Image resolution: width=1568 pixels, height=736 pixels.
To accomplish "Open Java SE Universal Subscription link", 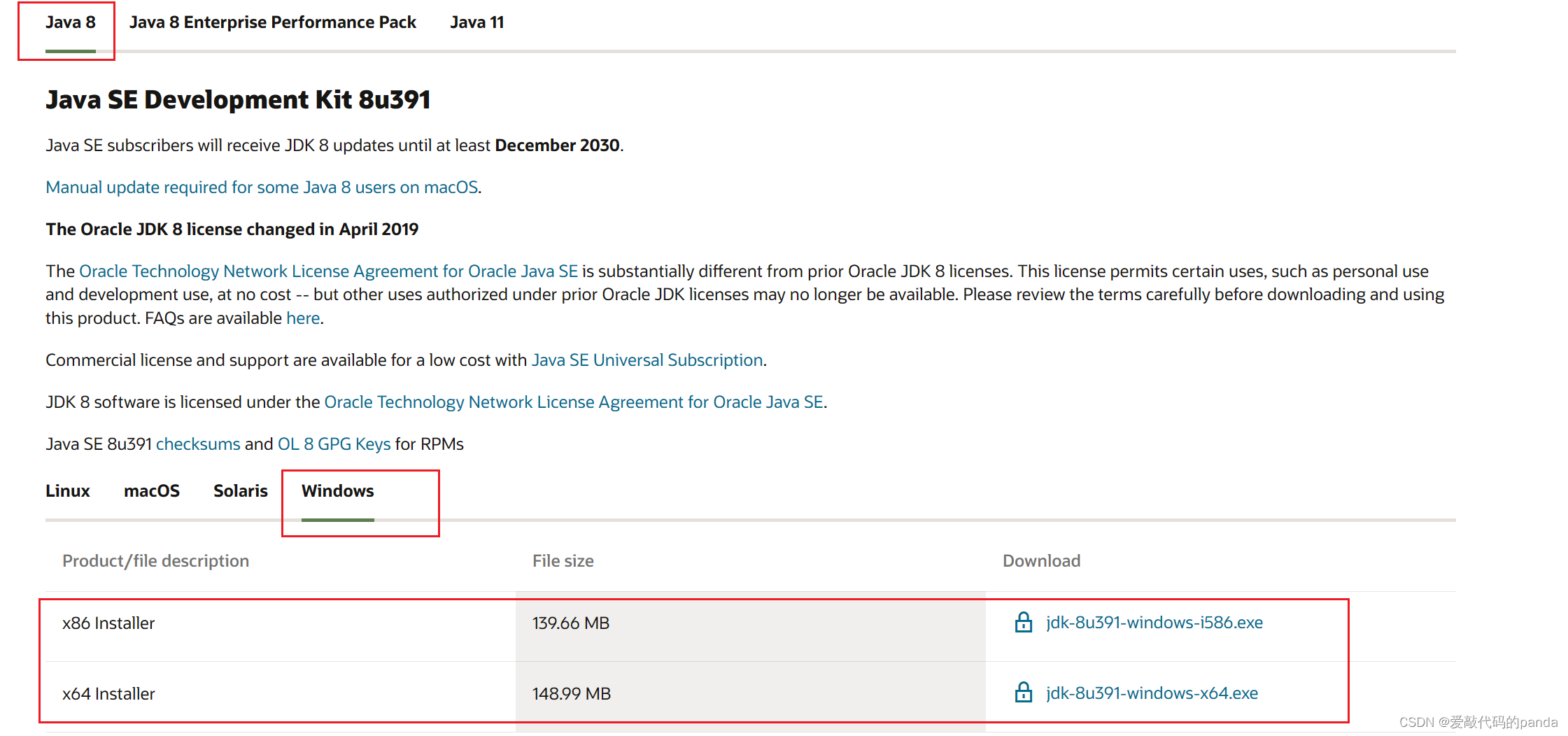I will click(x=647, y=360).
